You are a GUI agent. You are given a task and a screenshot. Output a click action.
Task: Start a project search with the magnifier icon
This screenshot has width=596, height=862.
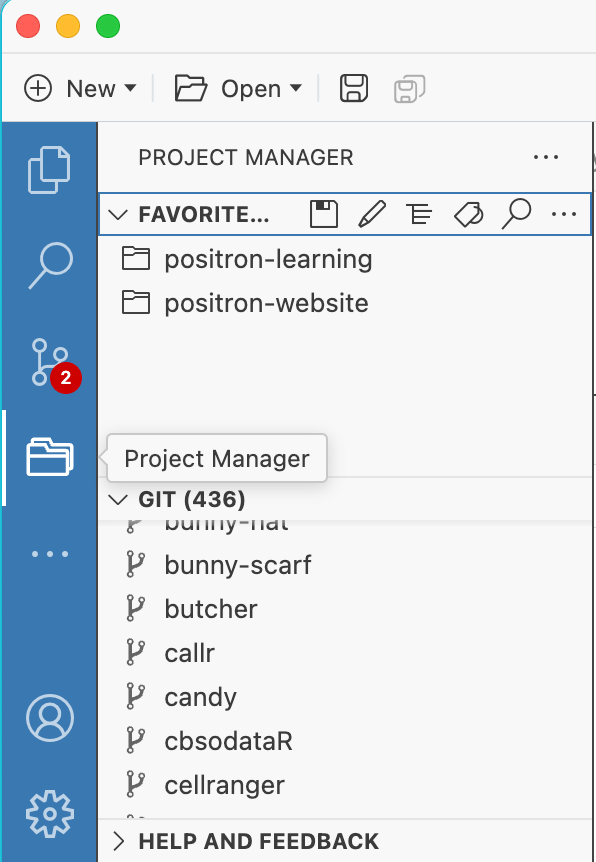click(516, 213)
